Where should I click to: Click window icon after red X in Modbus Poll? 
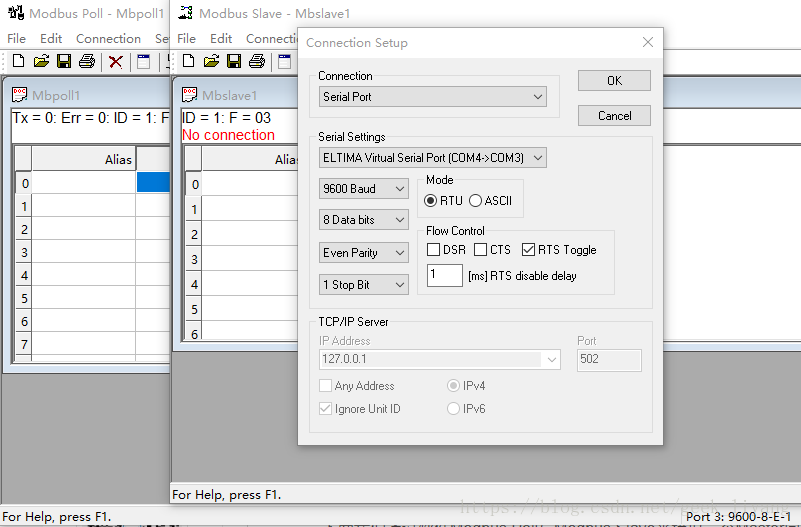[x=144, y=61]
